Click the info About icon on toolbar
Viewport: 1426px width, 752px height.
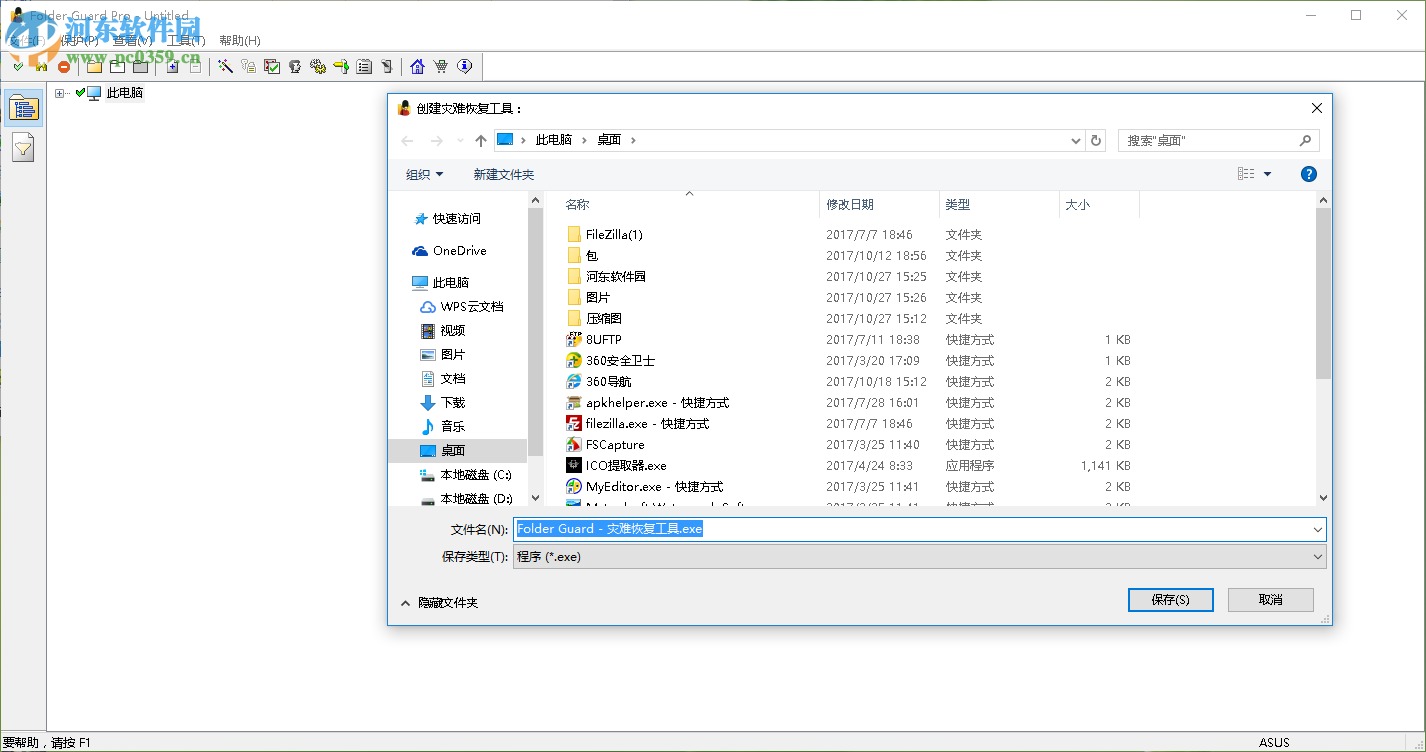point(463,66)
